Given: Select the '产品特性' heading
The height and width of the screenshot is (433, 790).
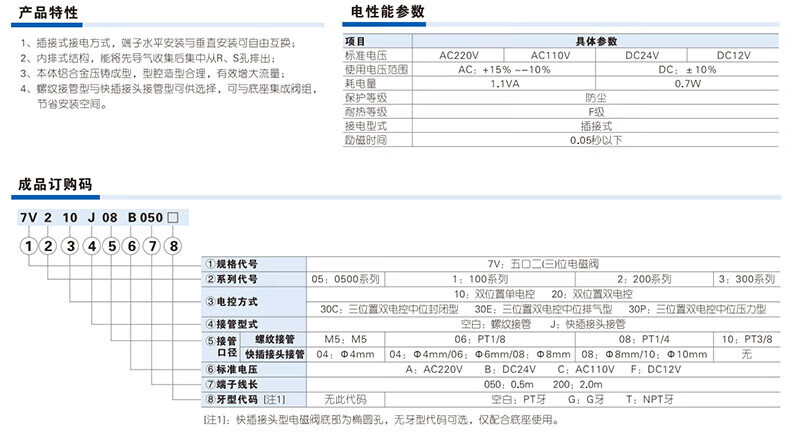Looking at the screenshot, I should coord(48,12).
